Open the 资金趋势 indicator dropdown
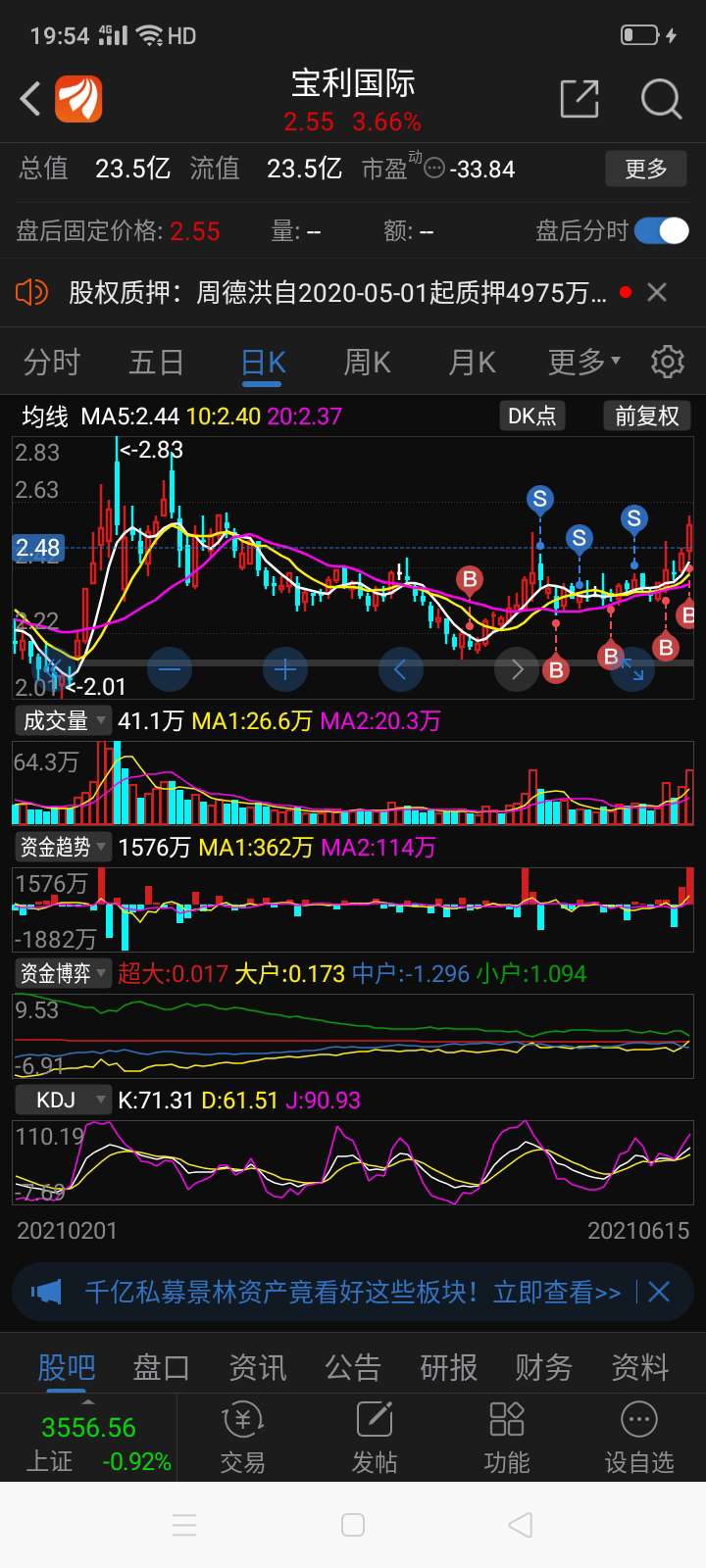The height and width of the screenshot is (1568, 706). pyautogui.click(x=62, y=847)
